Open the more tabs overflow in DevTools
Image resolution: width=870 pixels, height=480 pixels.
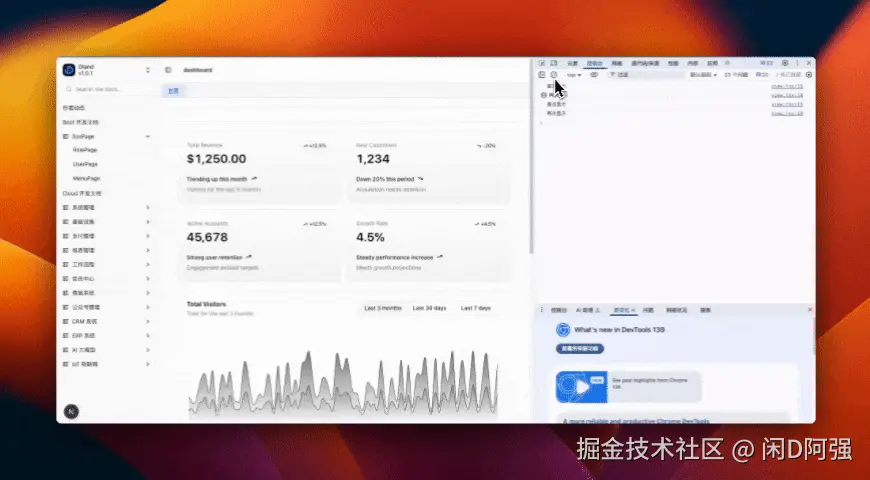pos(727,63)
